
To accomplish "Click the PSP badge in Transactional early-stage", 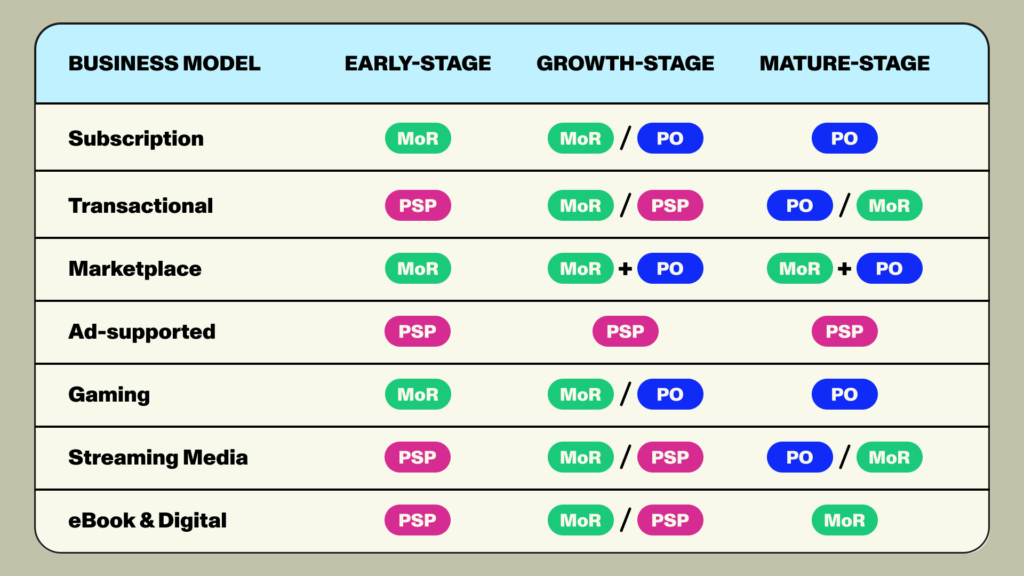I will pos(418,206).
